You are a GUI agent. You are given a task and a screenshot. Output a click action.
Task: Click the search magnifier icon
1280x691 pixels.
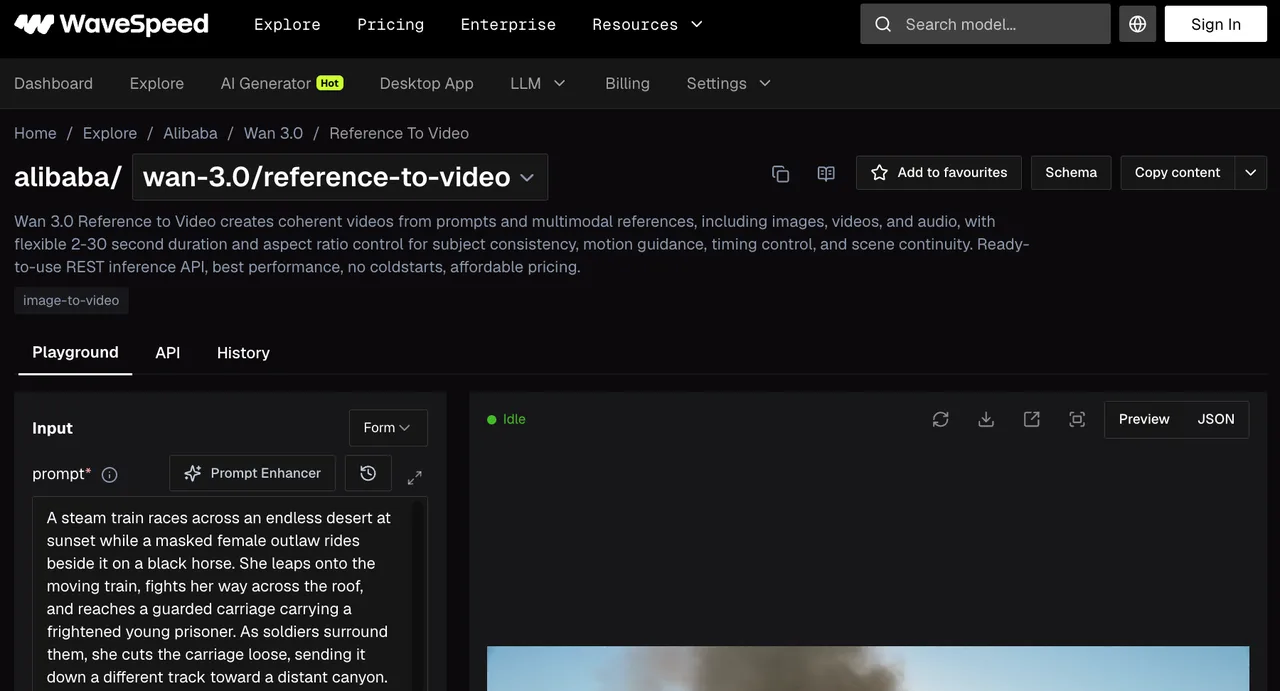click(883, 24)
